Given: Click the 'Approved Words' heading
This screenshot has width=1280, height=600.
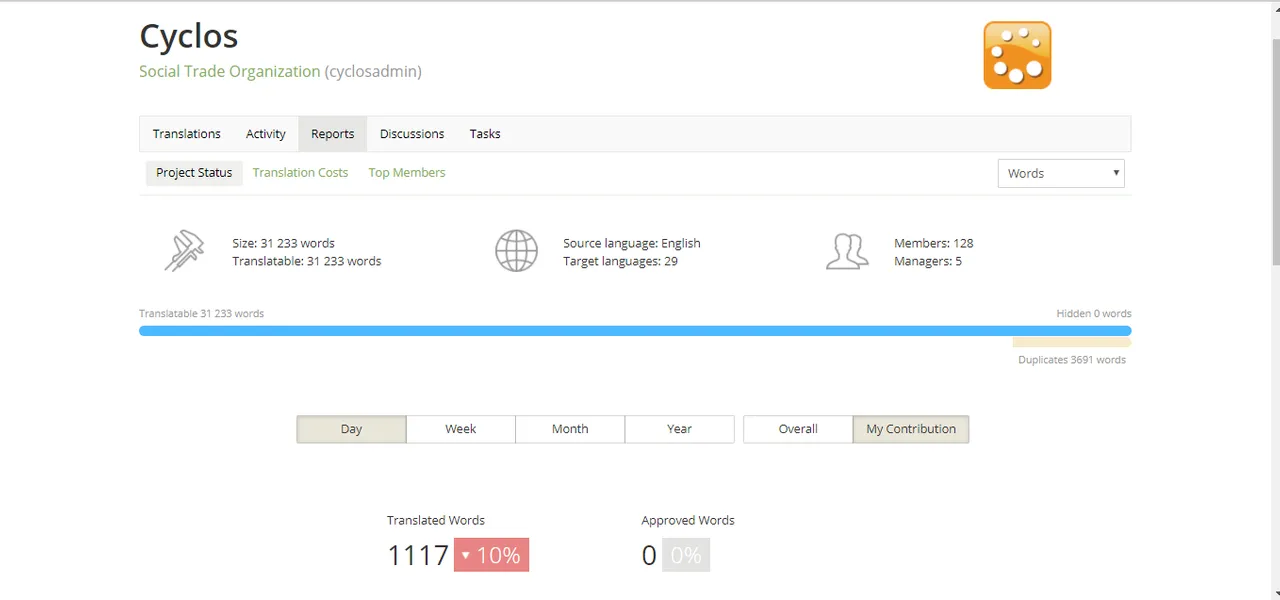Looking at the screenshot, I should coord(688,520).
